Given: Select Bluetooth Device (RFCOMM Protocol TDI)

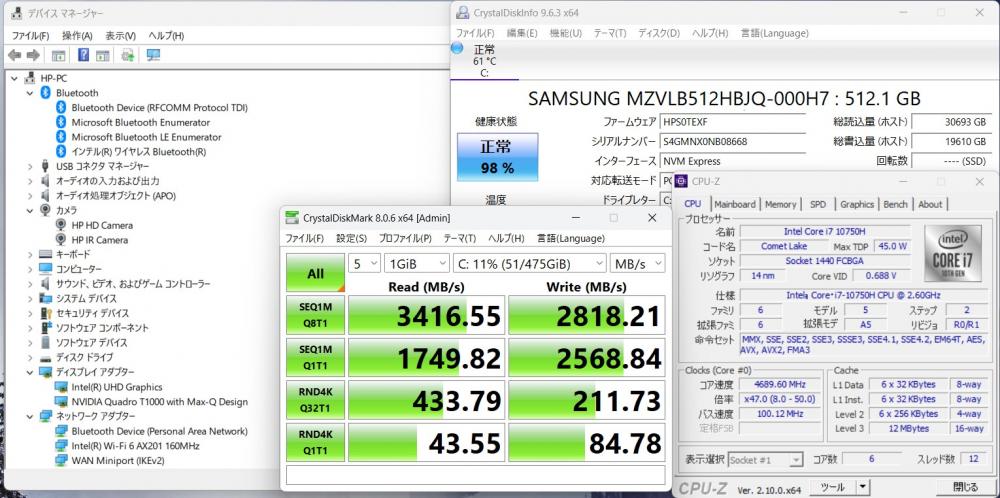Looking at the screenshot, I should click(159, 108).
